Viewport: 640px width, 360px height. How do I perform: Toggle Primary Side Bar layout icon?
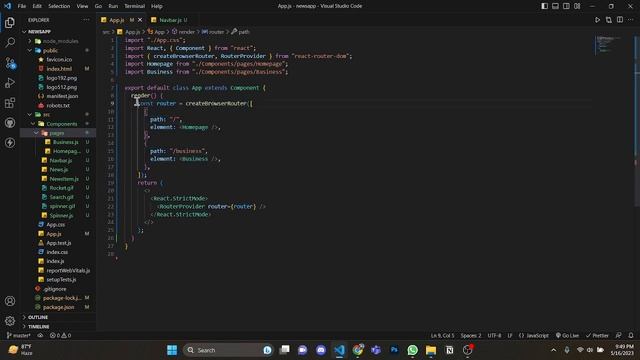544,6
